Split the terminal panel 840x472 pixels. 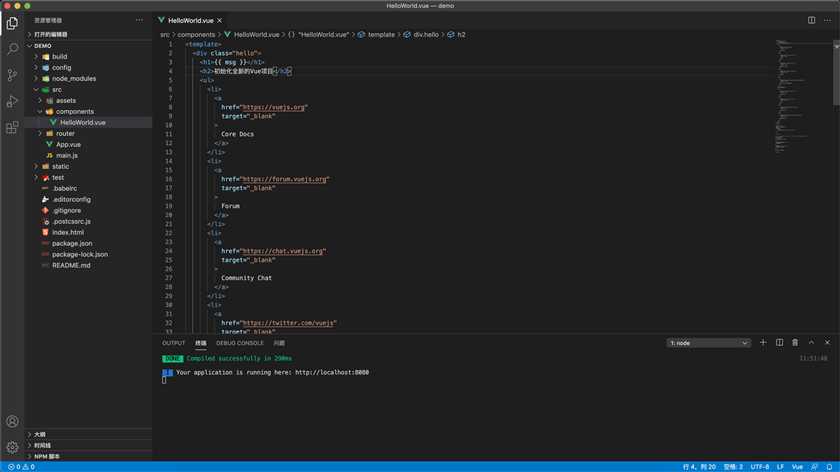coord(779,342)
